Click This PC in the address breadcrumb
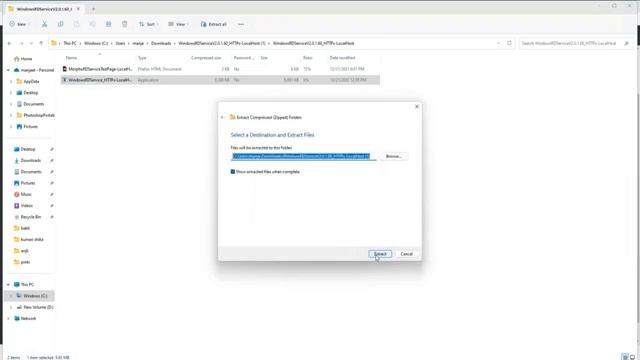 (70, 43)
